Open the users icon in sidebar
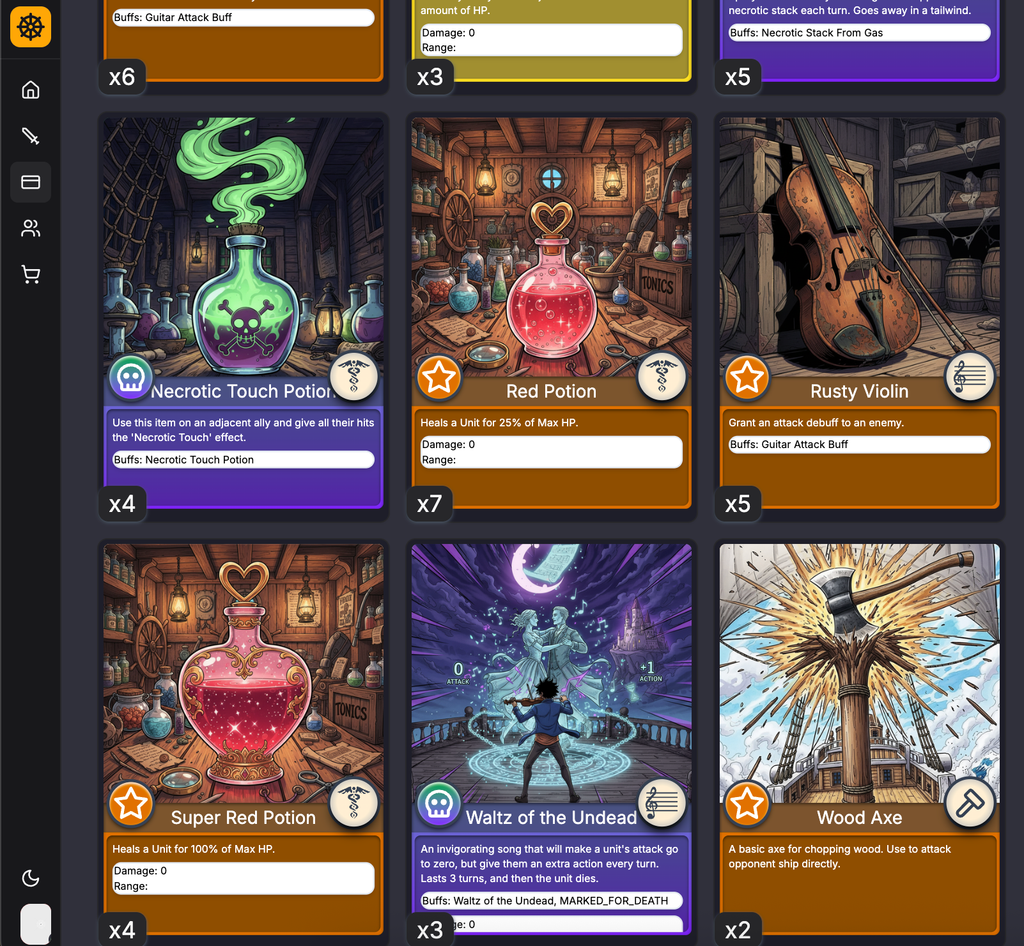The height and width of the screenshot is (946, 1024). click(x=31, y=228)
